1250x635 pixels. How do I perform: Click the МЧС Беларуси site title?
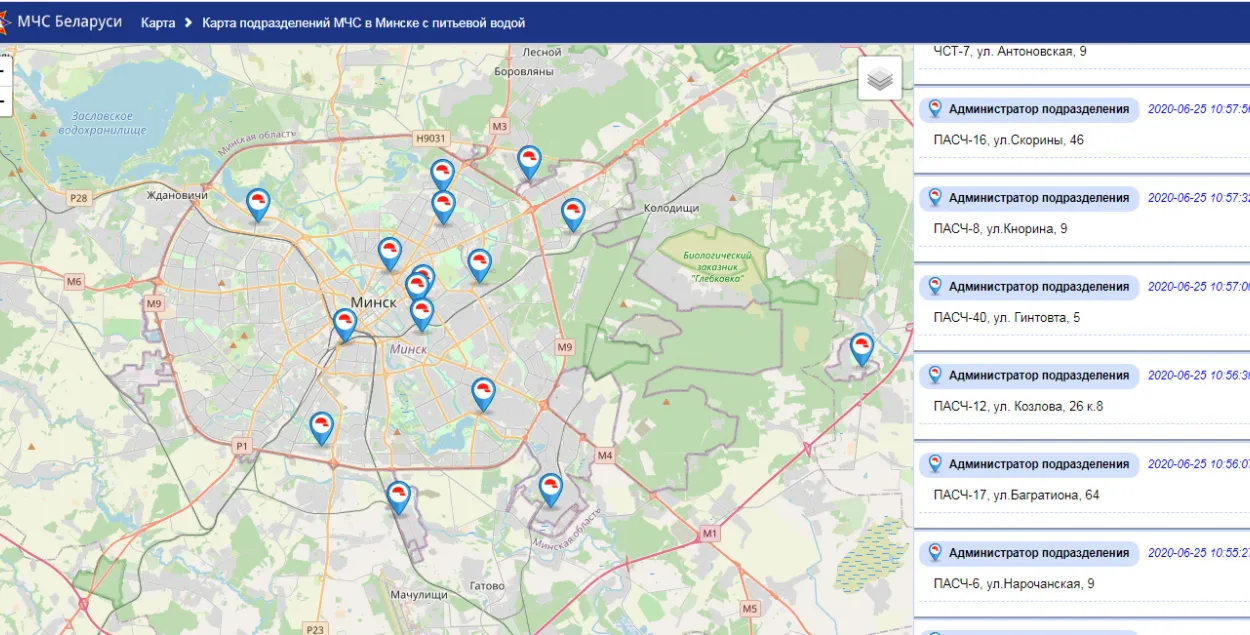pos(70,22)
